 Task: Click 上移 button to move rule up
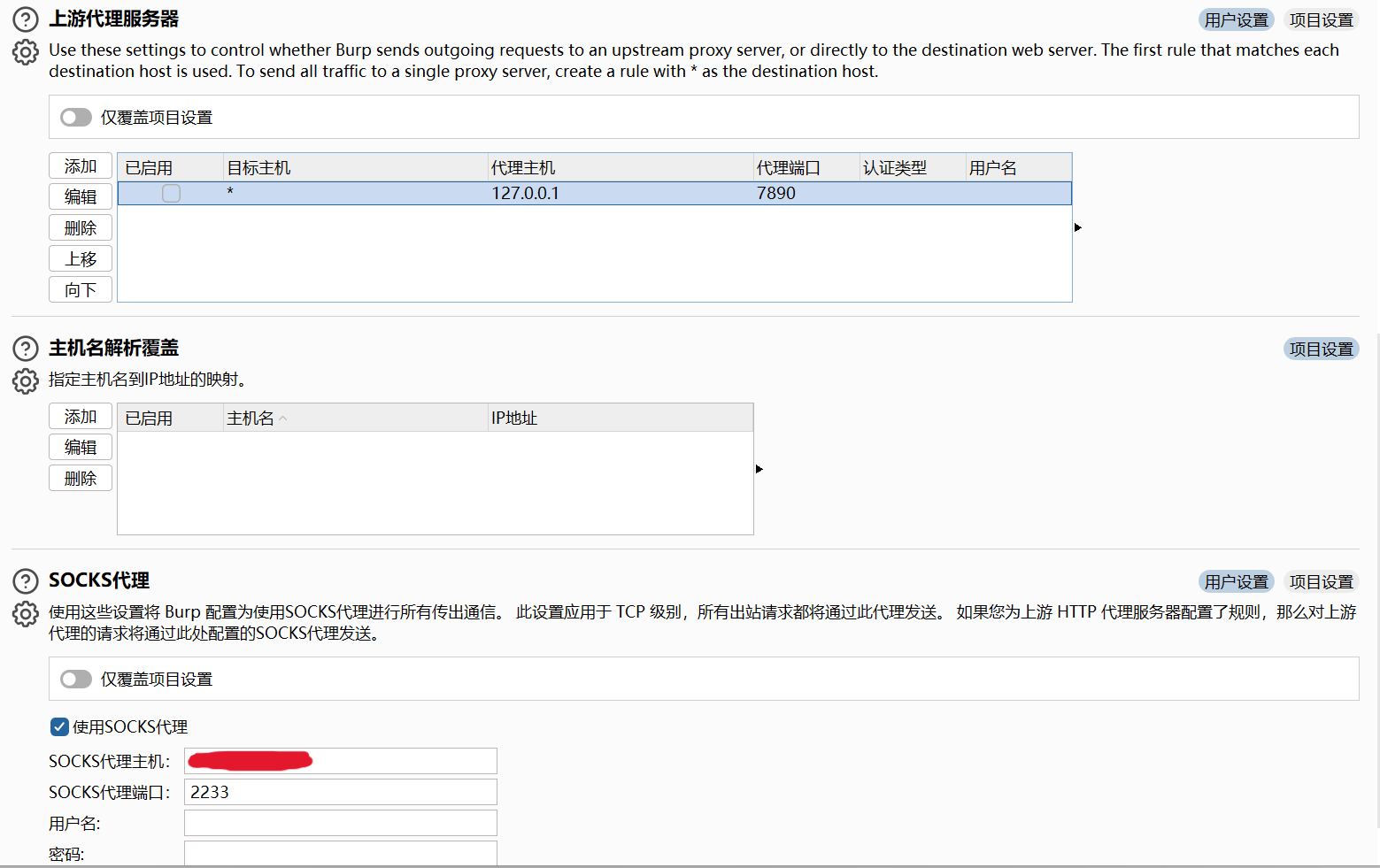(x=81, y=259)
